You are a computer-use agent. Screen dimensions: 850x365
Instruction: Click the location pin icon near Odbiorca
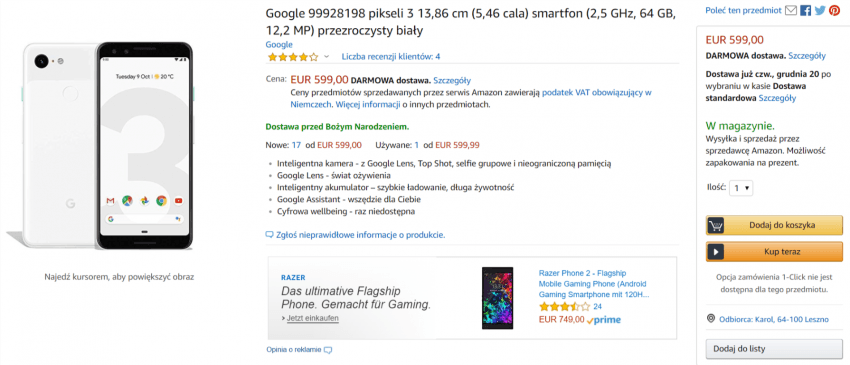pyautogui.click(x=711, y=318)
